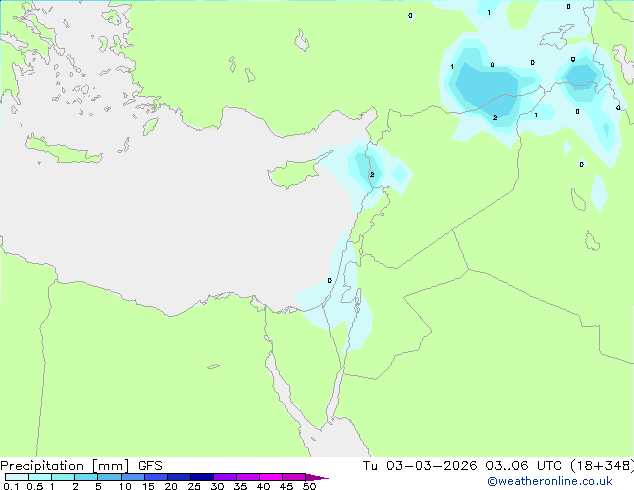Select the forecast date 'Tu 03-03-2026'
634x490 pixels.
420,466
